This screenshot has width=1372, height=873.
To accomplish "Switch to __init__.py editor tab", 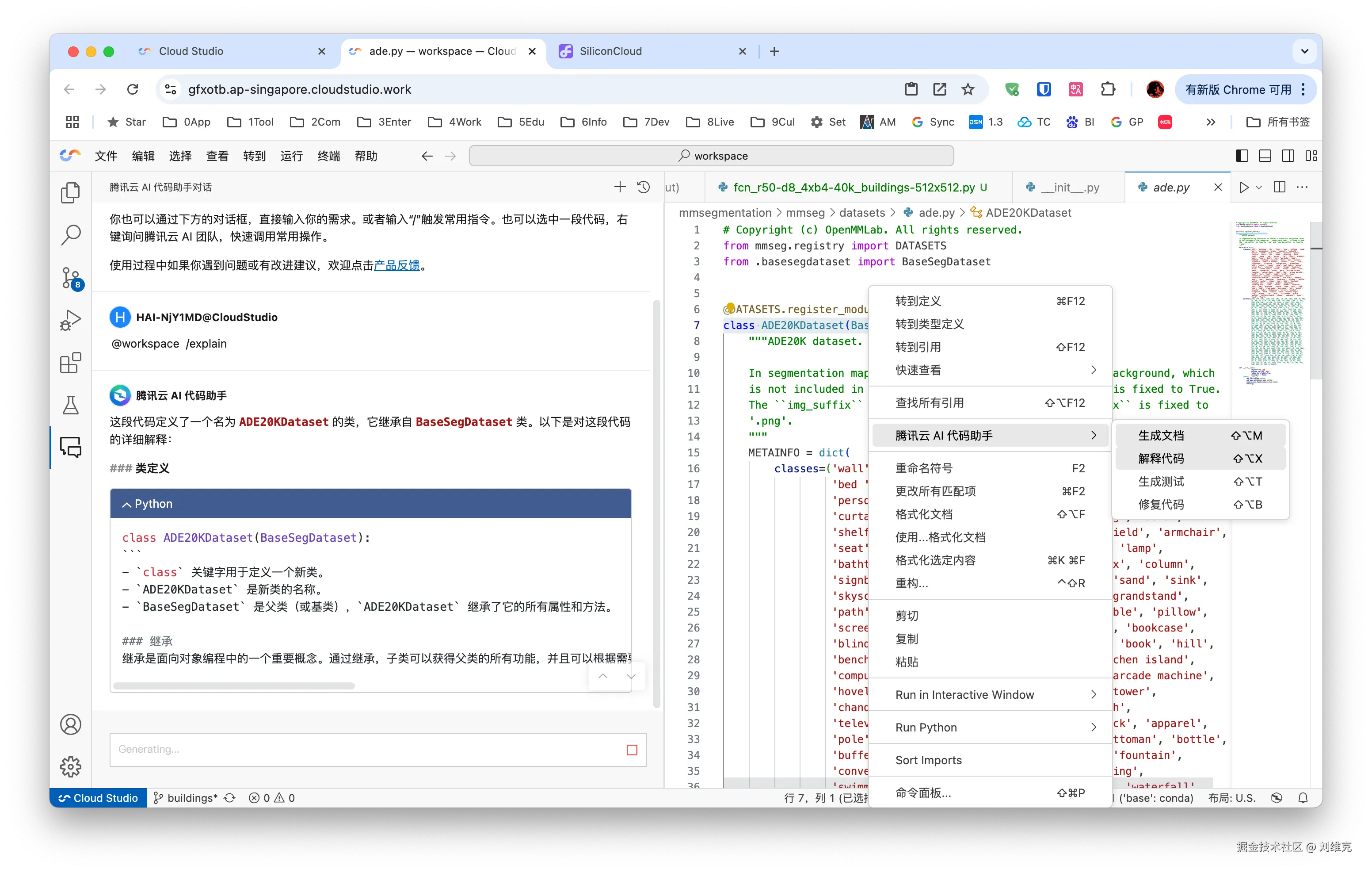I will pos(1070,188).
